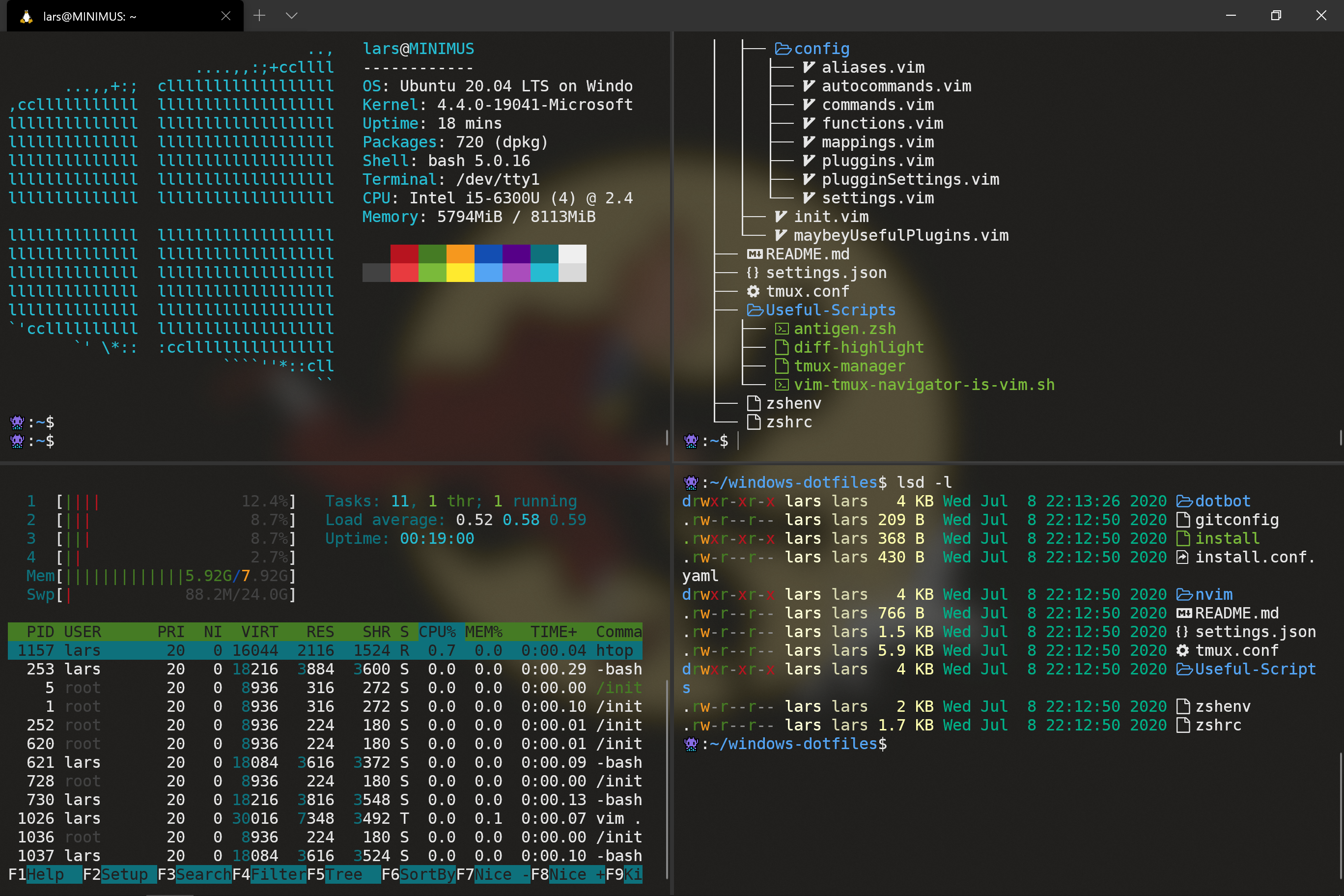Click the file icon beside zshrc in tree
1344x896 pixels.
click(x=754, y=422)
